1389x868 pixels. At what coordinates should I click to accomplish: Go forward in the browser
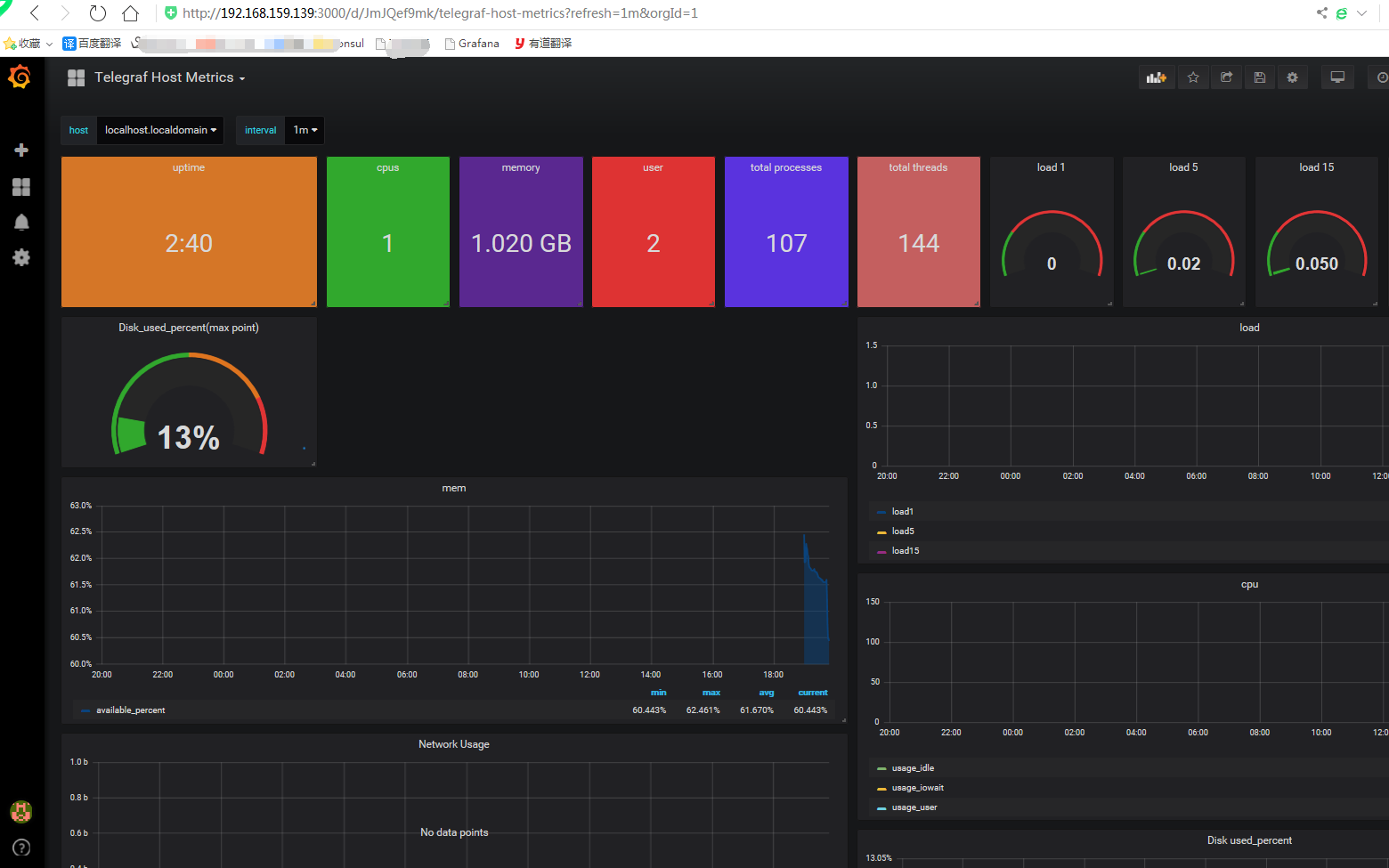[65, 13]
